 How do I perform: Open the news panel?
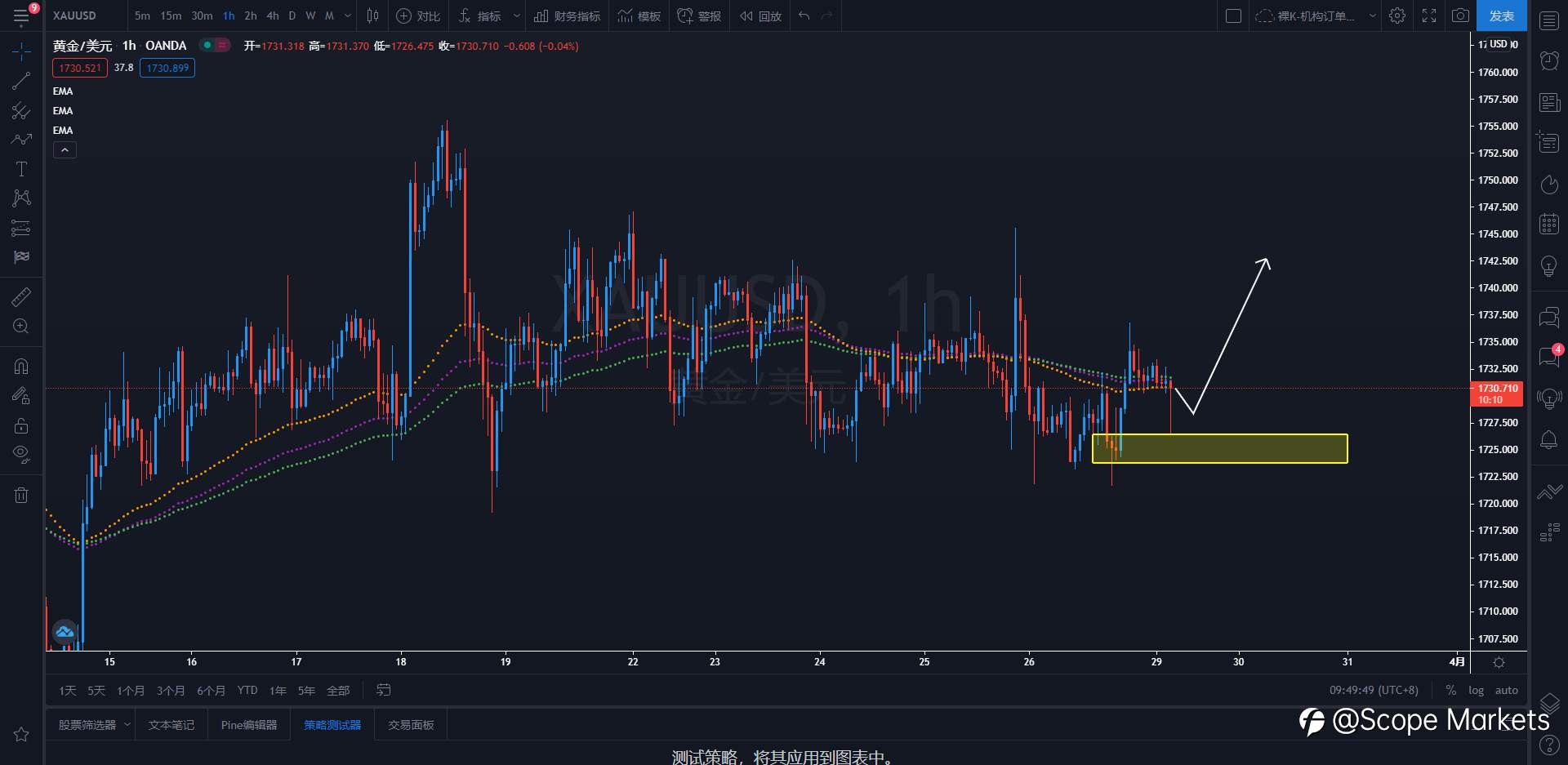(1549, 102)
